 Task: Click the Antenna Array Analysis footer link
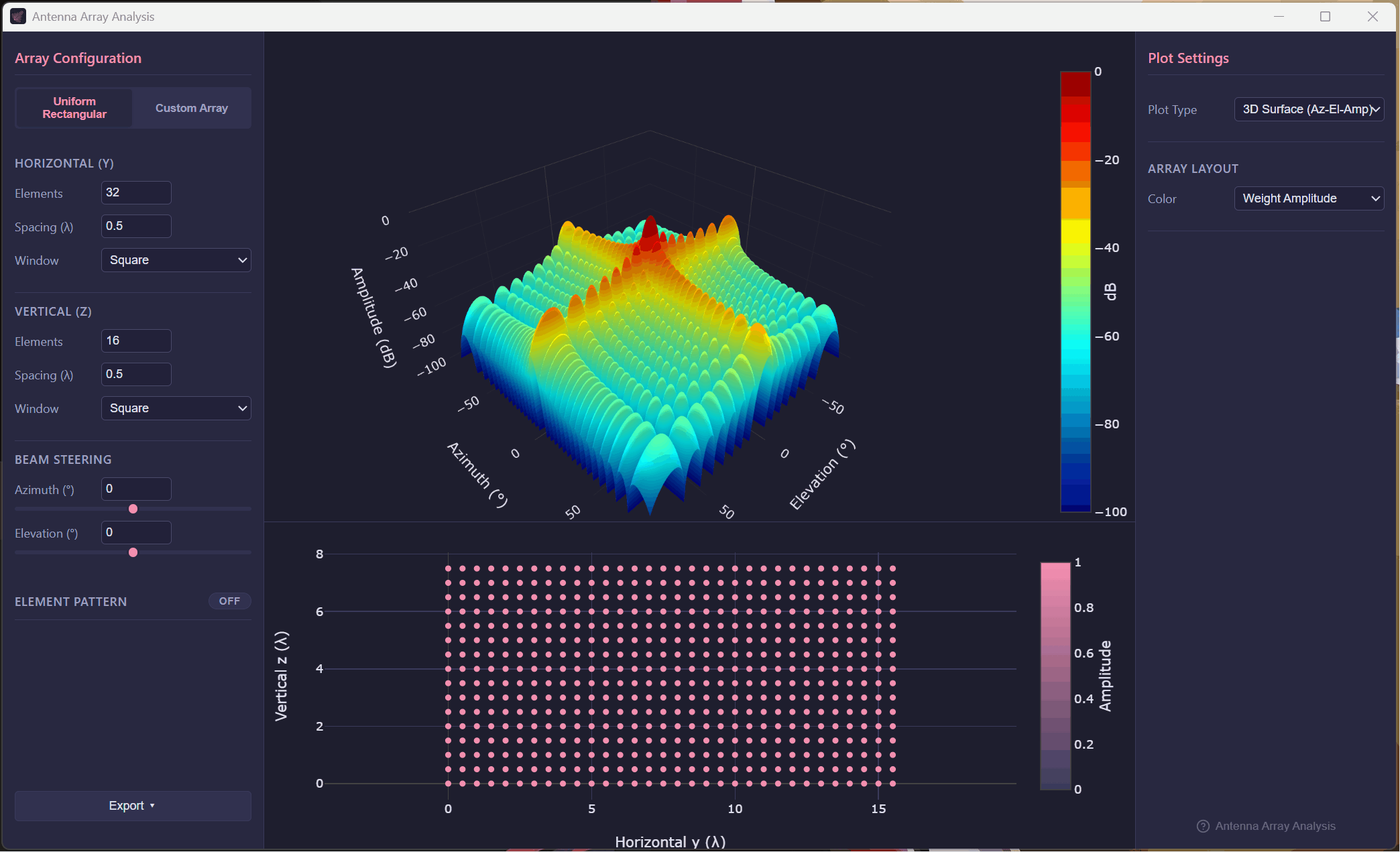coord(1275,826)
